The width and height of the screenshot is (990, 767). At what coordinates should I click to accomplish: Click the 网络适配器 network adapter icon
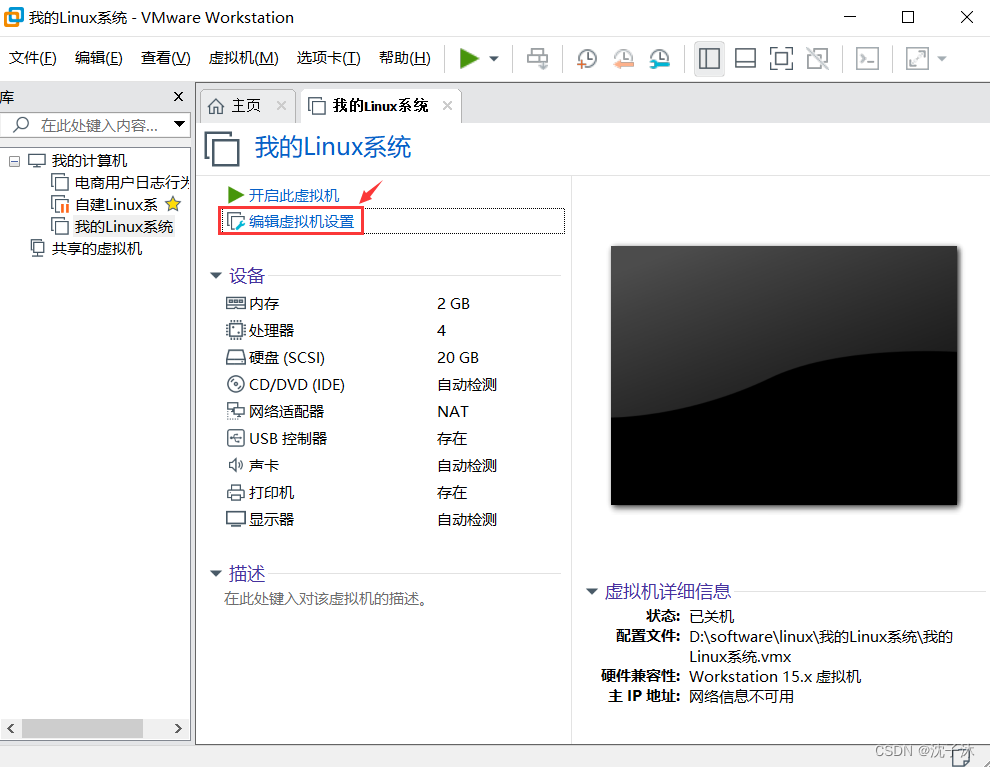pyautogui.click(x=236, y=412)
